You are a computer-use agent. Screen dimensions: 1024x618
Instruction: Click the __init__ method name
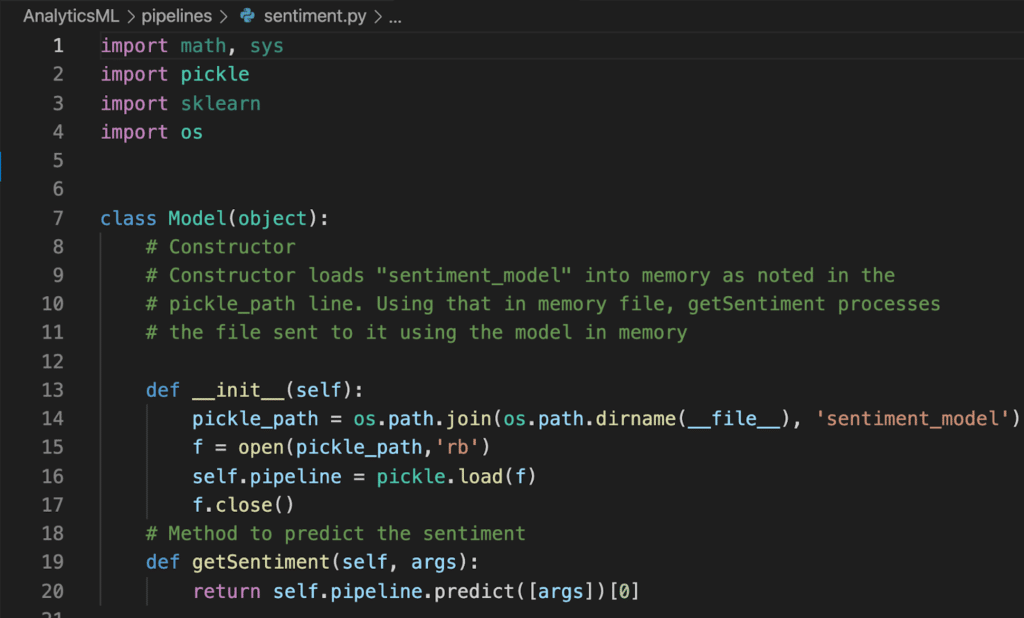(236, 390)
